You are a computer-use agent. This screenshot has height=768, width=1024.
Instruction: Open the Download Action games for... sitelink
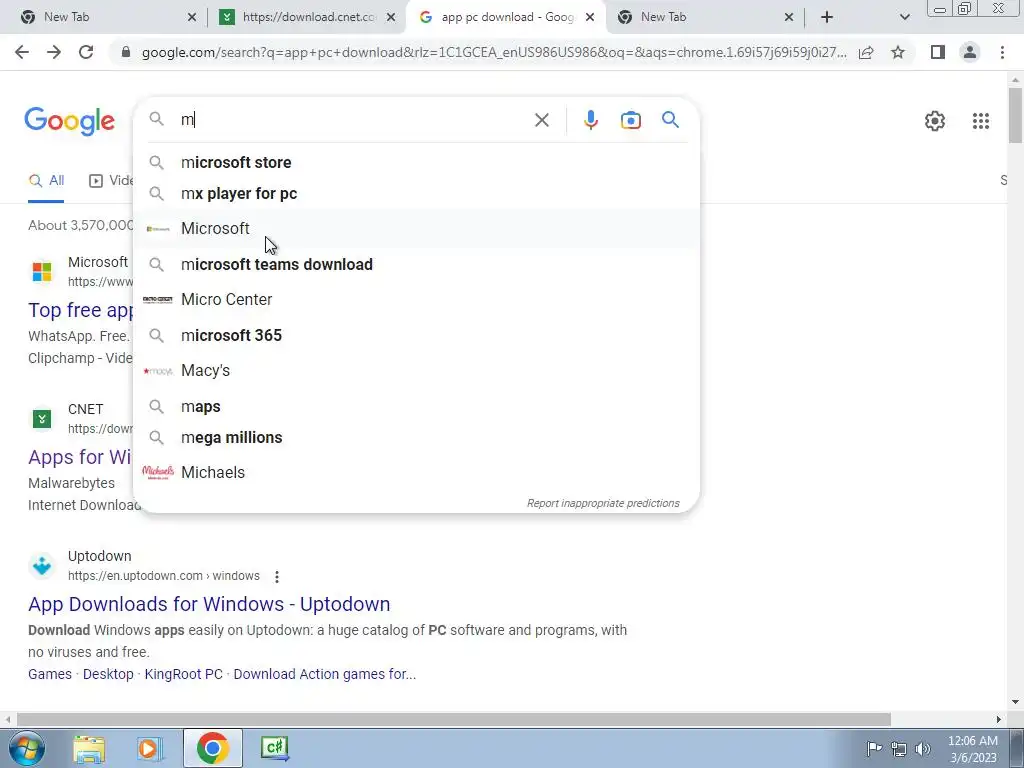coord(325,675)
